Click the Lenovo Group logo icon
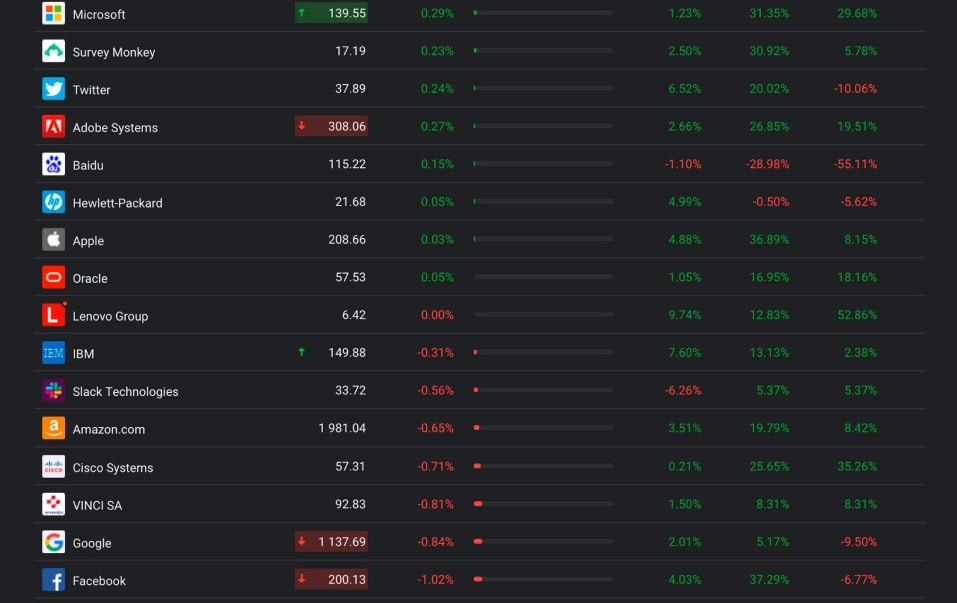Viewport: 957px width, 603px height. coord(53,316)
